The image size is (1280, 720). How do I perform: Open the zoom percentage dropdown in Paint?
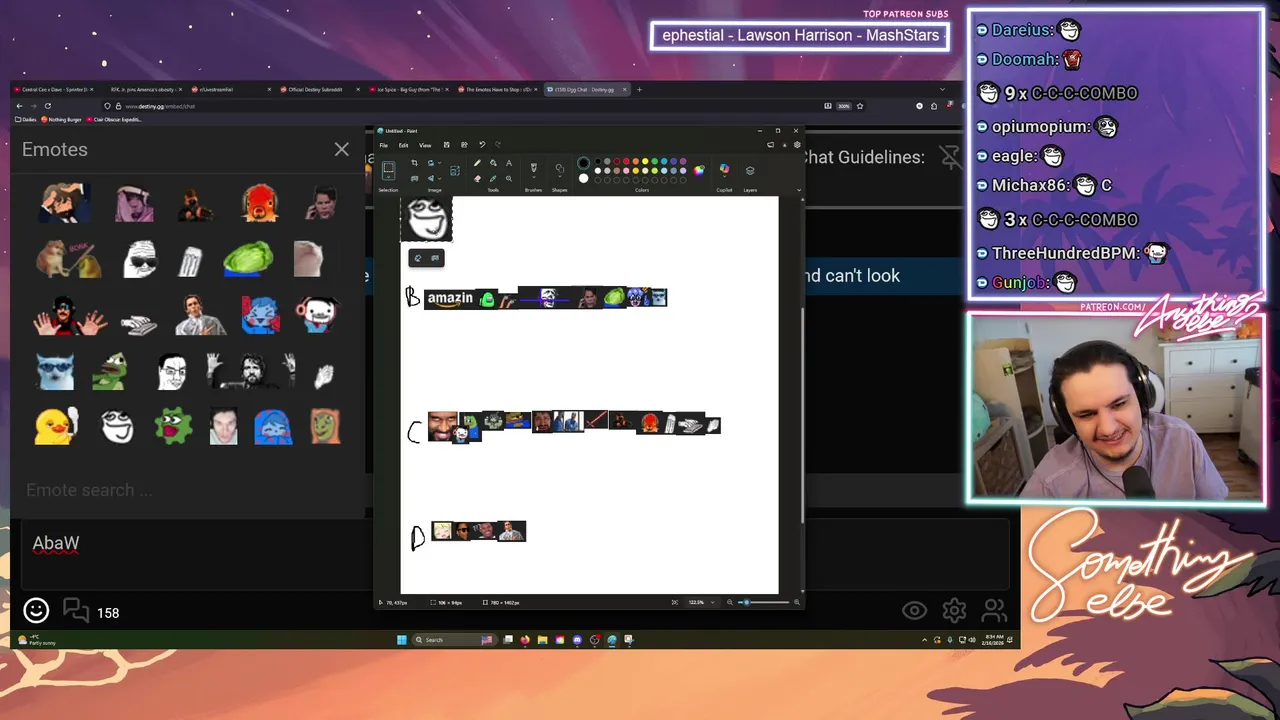(x=712, y=602)
